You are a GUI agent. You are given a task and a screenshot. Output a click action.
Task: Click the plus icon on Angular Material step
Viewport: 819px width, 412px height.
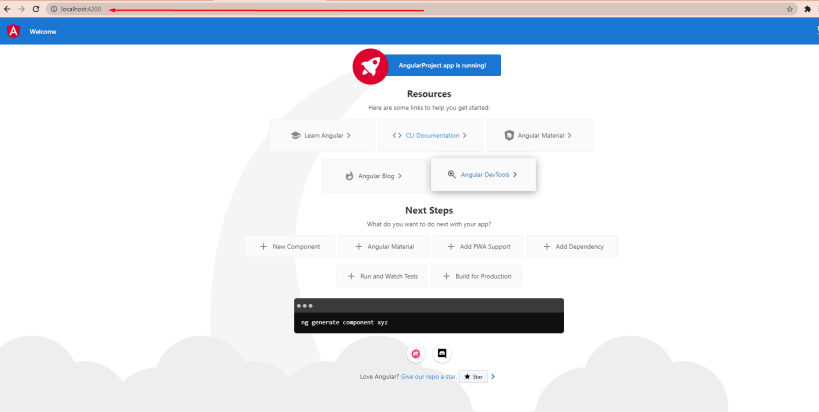click(x=358, y=246)
